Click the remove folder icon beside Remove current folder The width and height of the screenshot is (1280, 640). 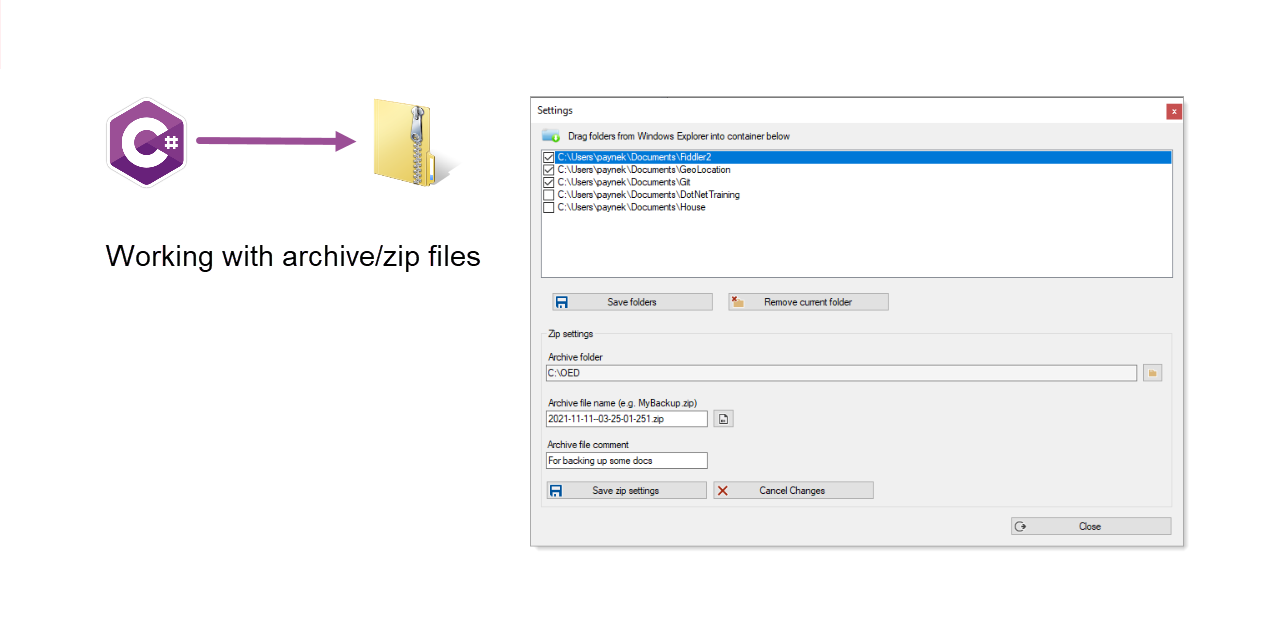click(737, 301)
